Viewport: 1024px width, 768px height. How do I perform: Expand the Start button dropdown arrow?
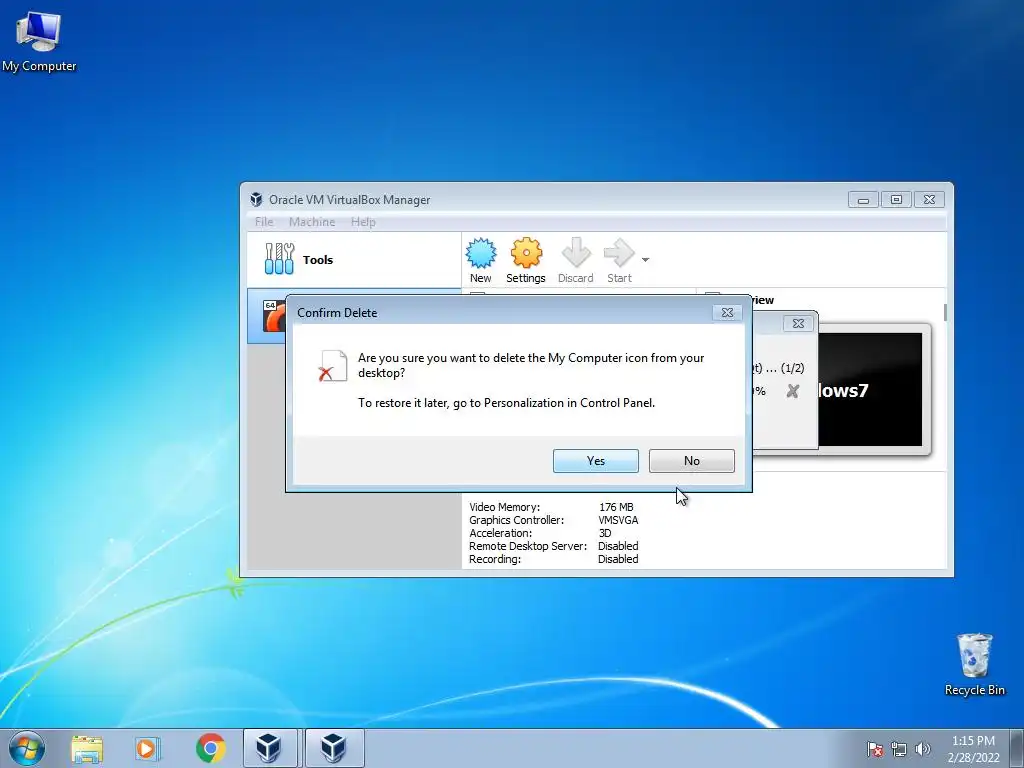645,260
